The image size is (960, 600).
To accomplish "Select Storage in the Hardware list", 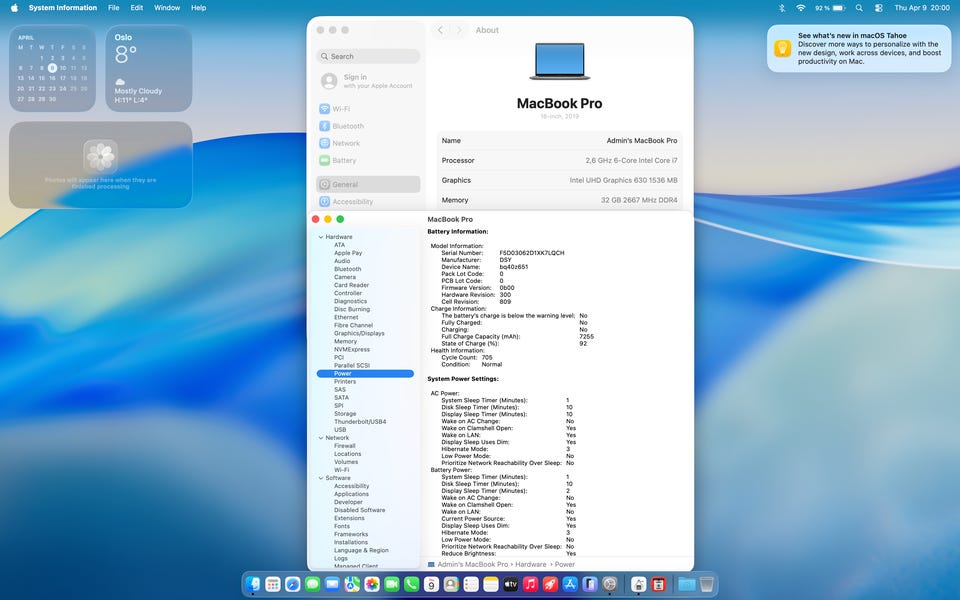I will click(345, 414).
